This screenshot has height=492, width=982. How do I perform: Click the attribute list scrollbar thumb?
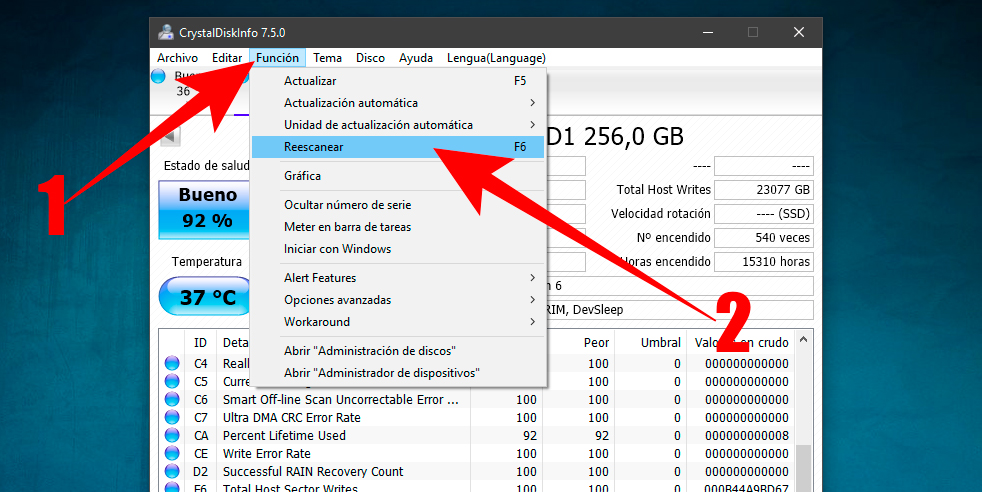point(804,468)
